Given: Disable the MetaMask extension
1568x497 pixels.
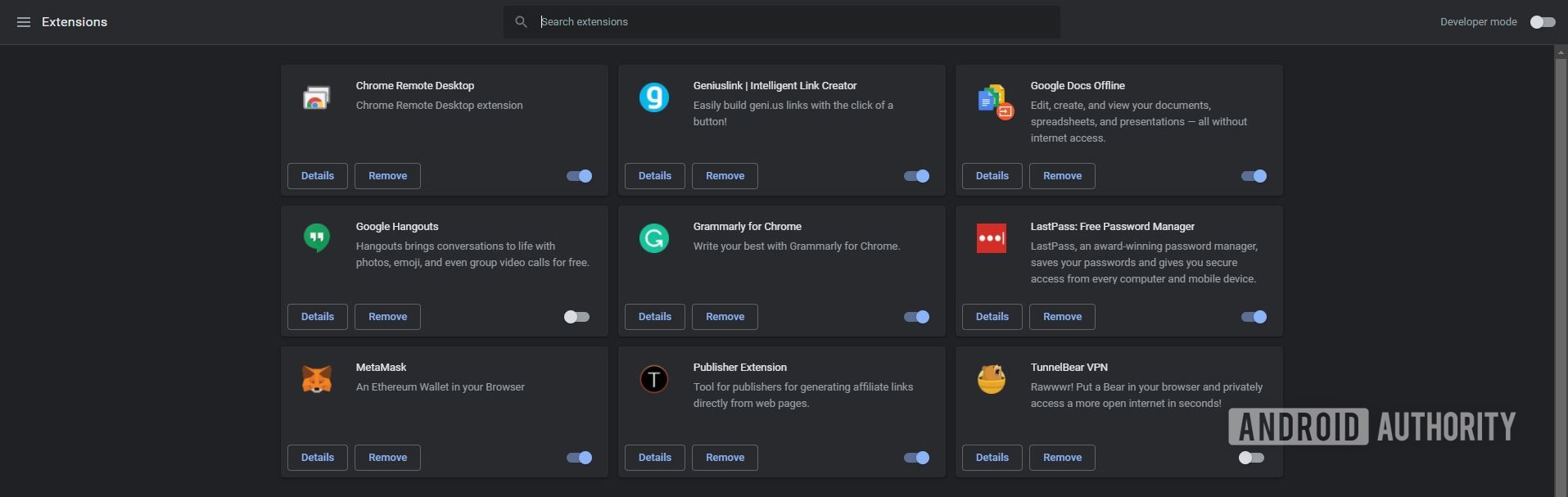Looking at the screenshot, I should click(579, 458).
